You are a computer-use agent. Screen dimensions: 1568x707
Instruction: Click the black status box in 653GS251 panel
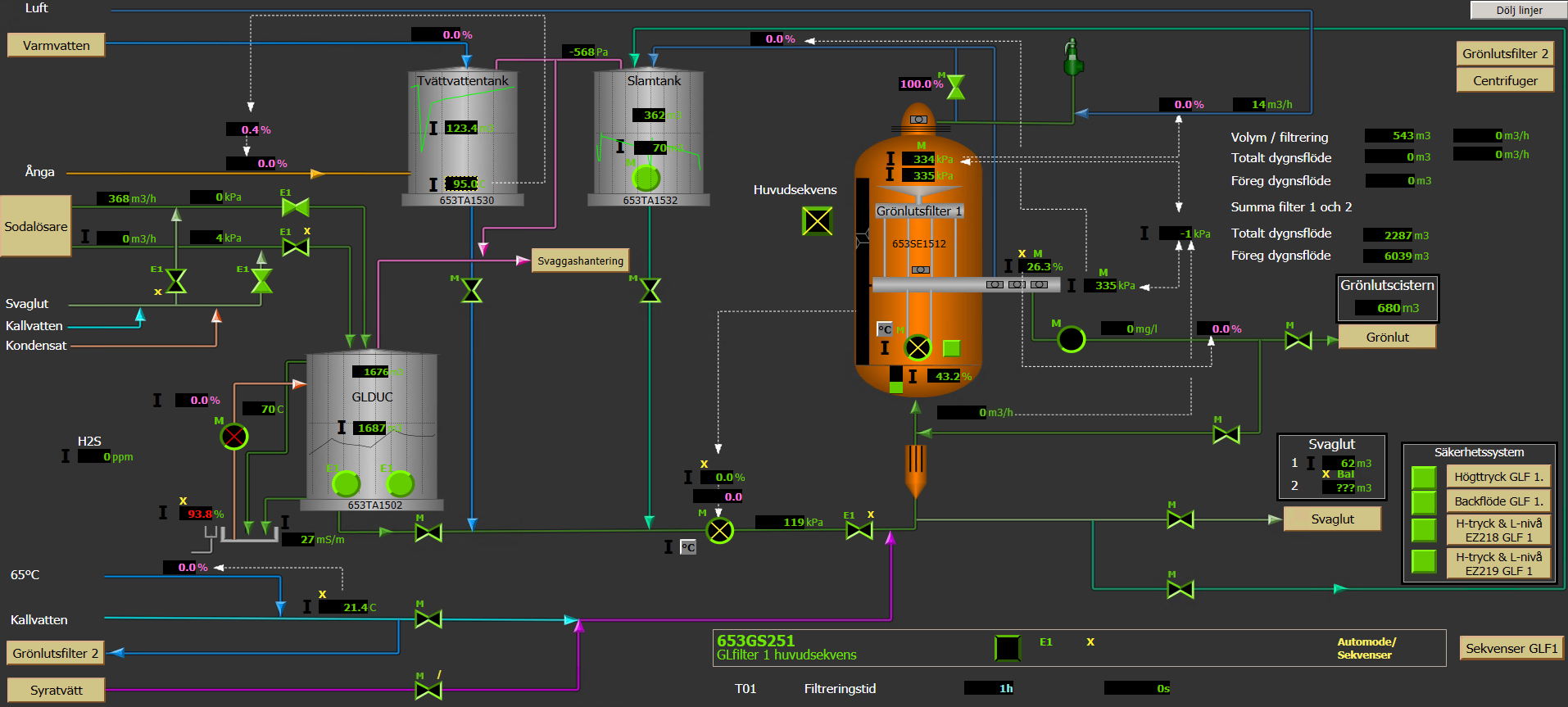click(x=1007, y=648)
